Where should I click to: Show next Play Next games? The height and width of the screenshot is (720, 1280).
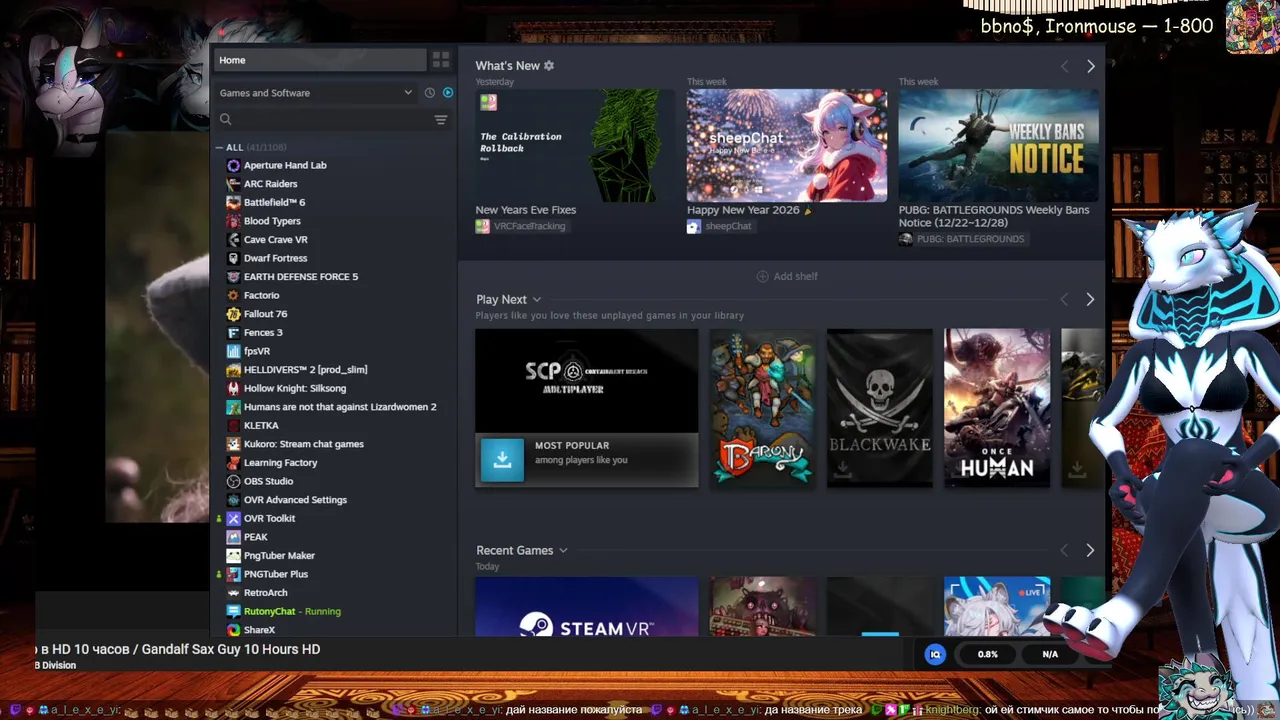point(1090,299)
